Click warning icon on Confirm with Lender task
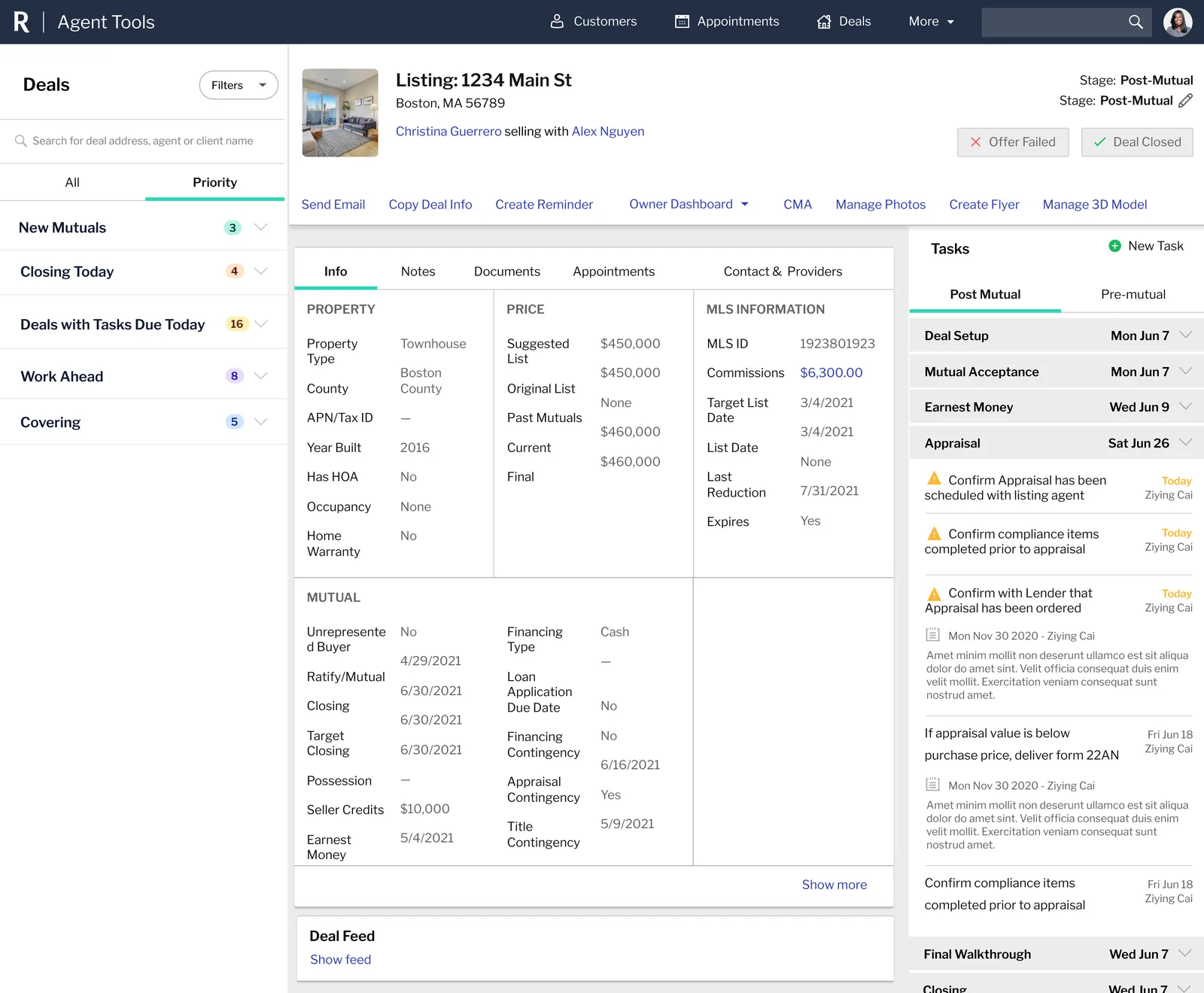Screen dimensions: 1204x993 point(935,594)
